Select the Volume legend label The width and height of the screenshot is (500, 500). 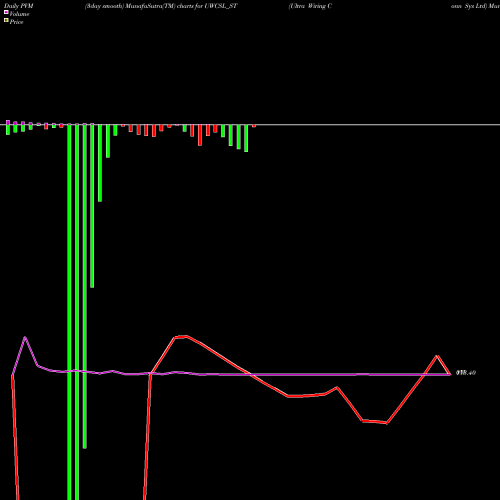[x=19, y=14]
